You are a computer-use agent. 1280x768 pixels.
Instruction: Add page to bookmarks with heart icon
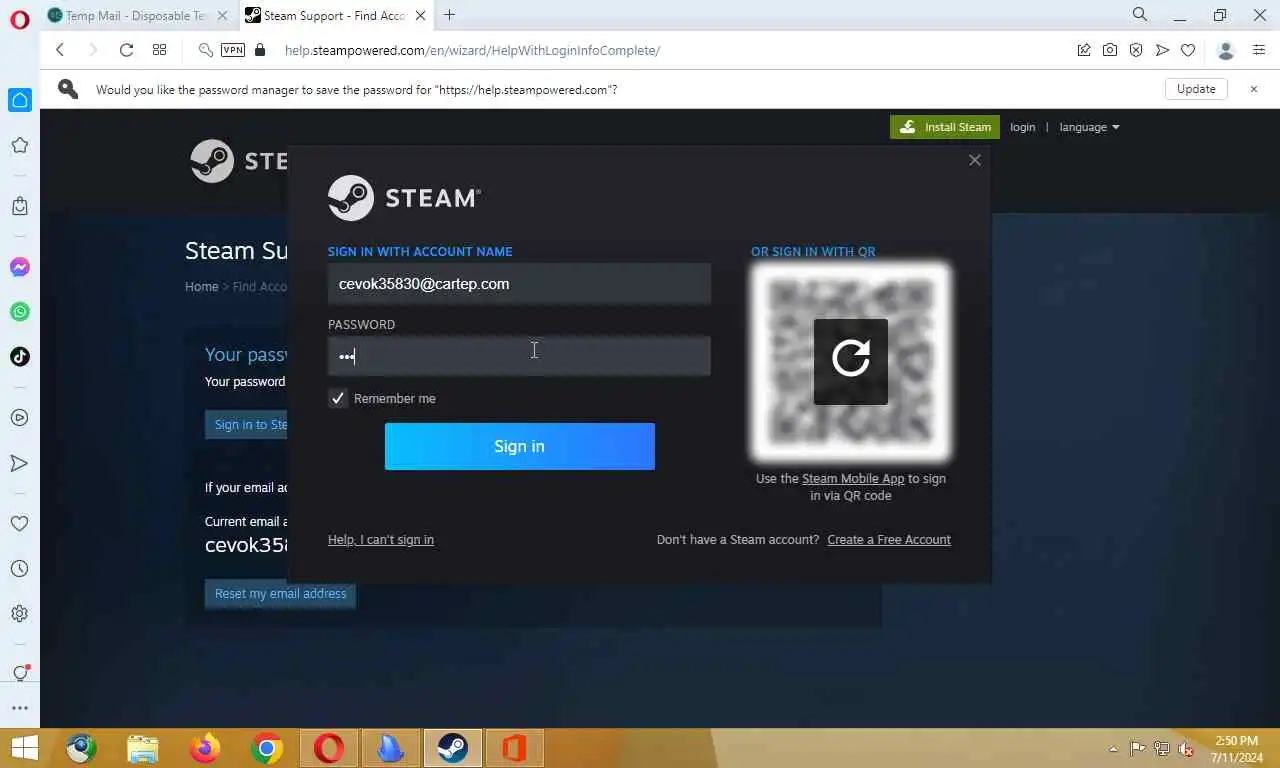click(1188, 50)
